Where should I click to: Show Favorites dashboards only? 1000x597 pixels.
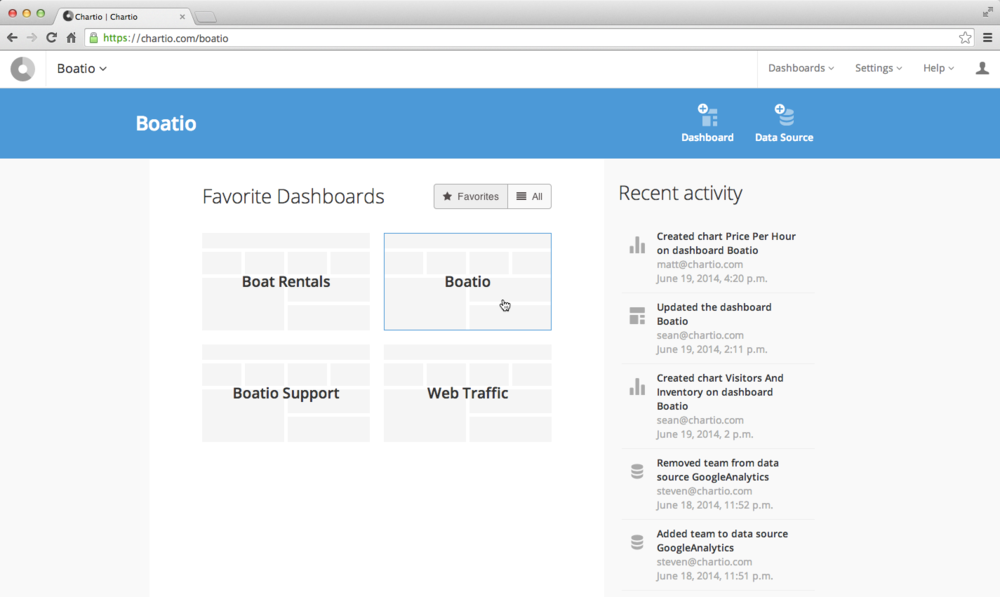click(471, 196)
